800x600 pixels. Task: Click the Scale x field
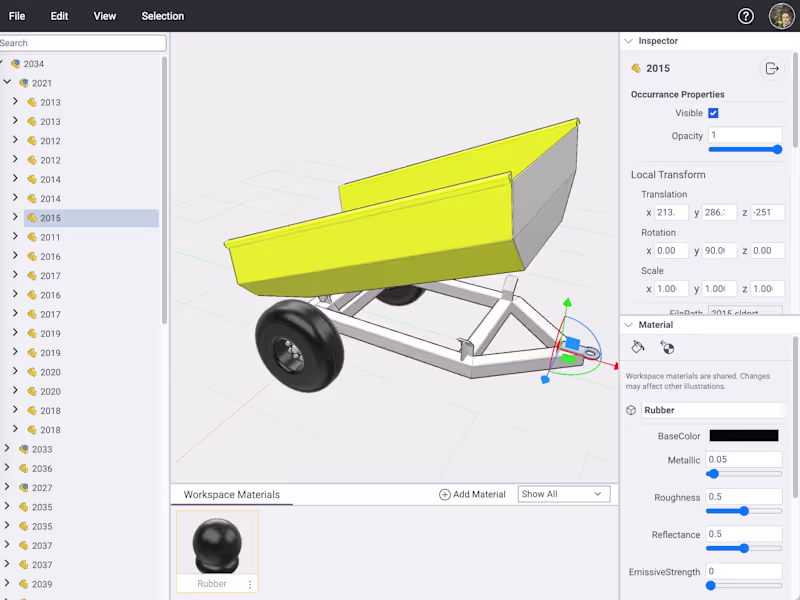tap(671, 289)
